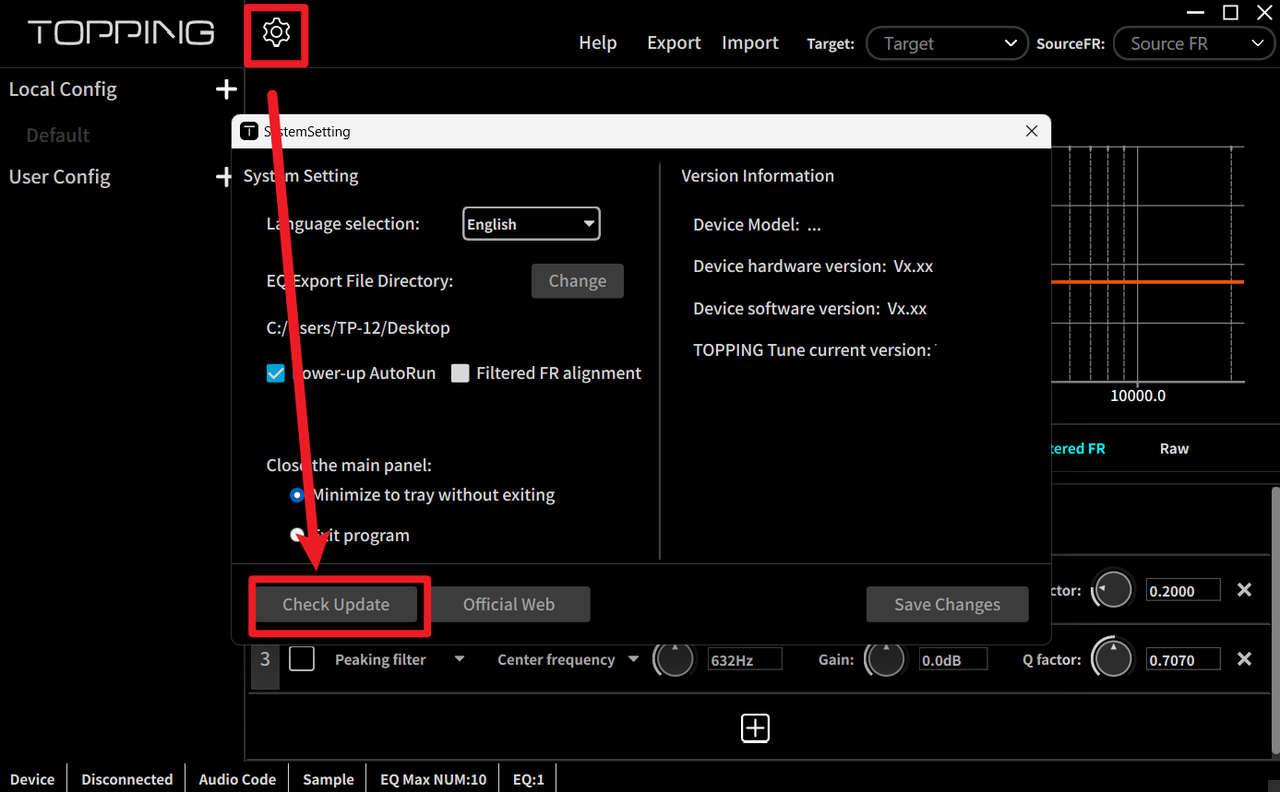Click the Sample status bar entry
The image size is (1280, 792).
(328, 779)
